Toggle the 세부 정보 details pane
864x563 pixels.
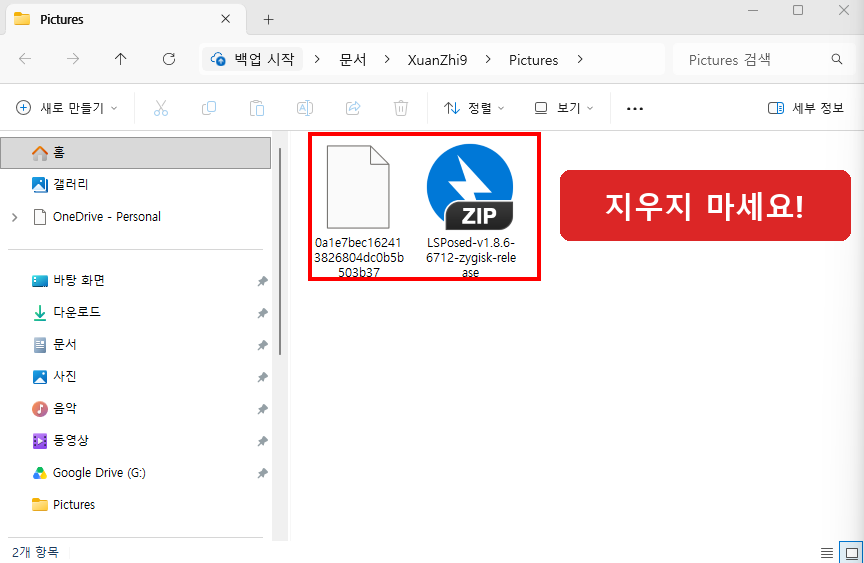pyautogui.click(x=806, y=108)
